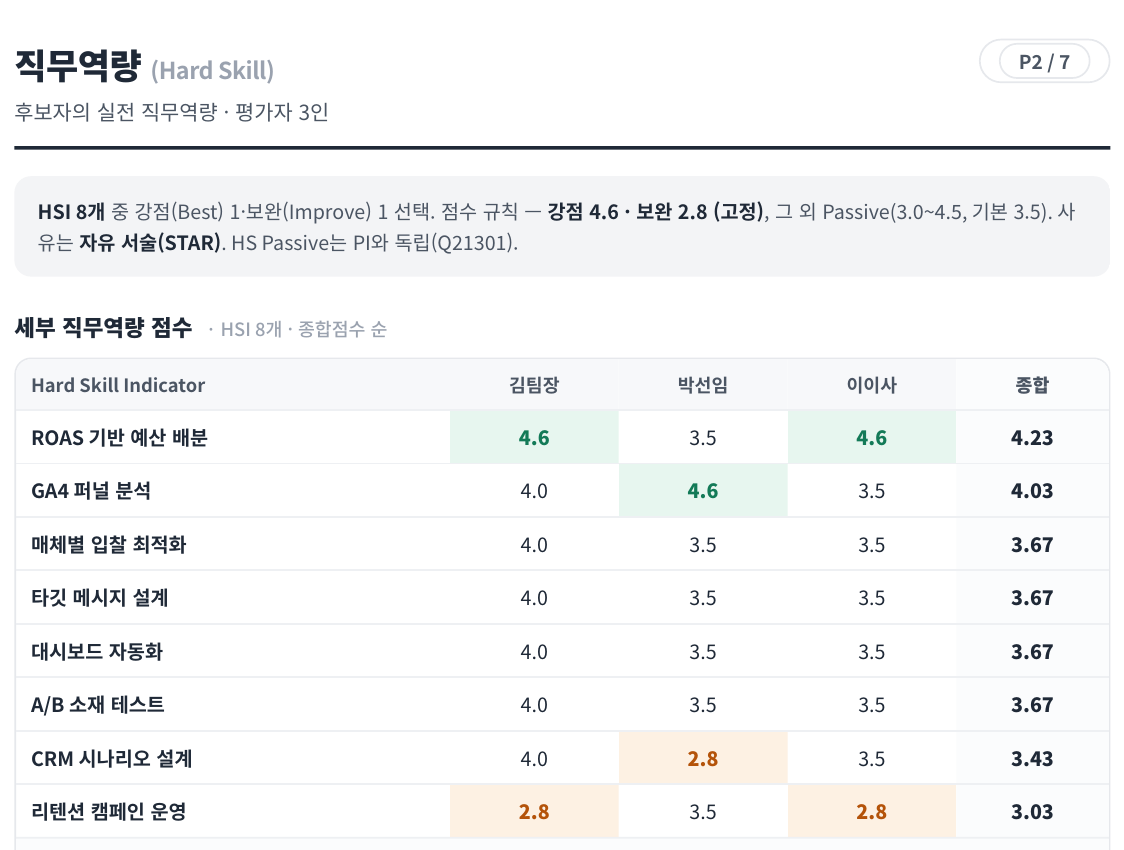Viewport: 1124px width, 850px height.
Task: Click 박선임's 3.5 in the 리텐션 캠페인 운영 row
Action: pos(702,811)
